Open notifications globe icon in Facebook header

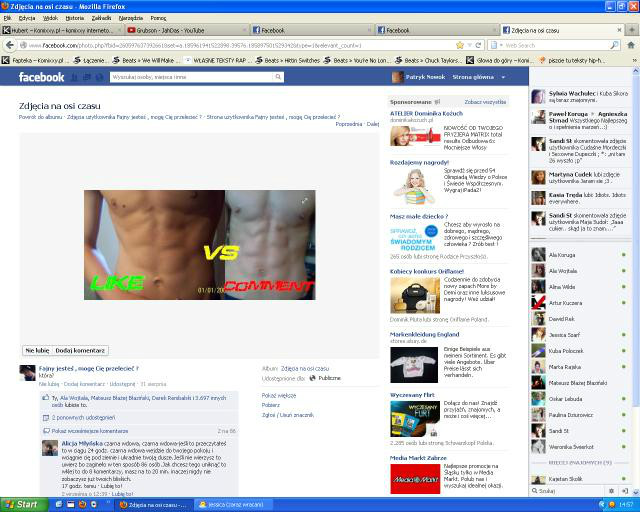coord(99,77)
